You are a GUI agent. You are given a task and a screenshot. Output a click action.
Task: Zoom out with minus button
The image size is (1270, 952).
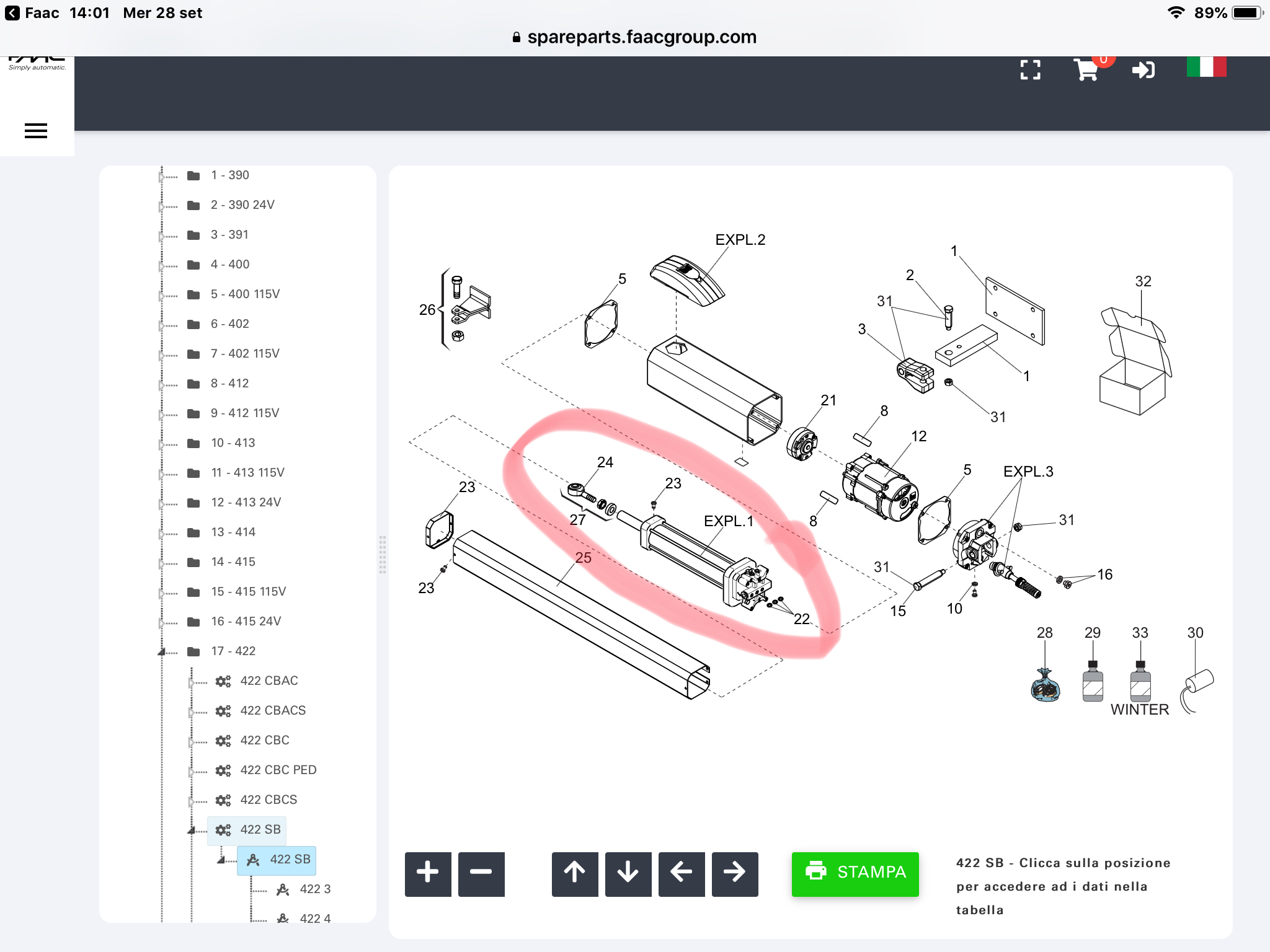[x=481, y=874]
